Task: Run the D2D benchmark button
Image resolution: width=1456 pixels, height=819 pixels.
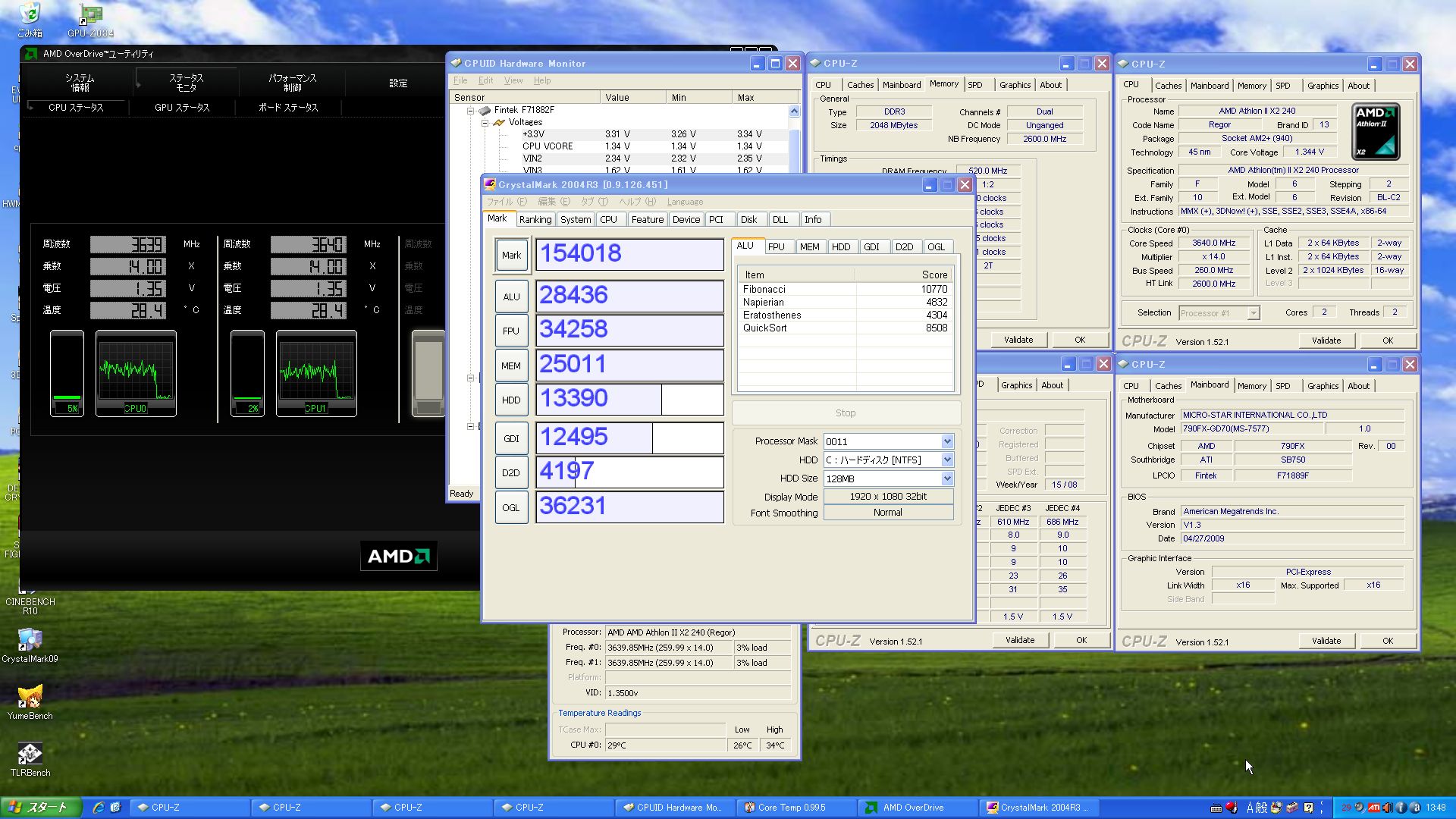Action: point(511,472)
